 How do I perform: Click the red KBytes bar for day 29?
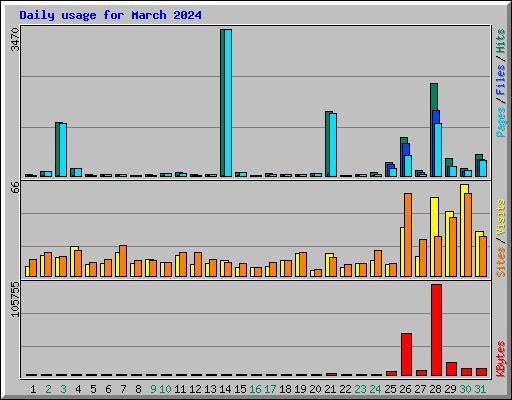coord(451,369)
